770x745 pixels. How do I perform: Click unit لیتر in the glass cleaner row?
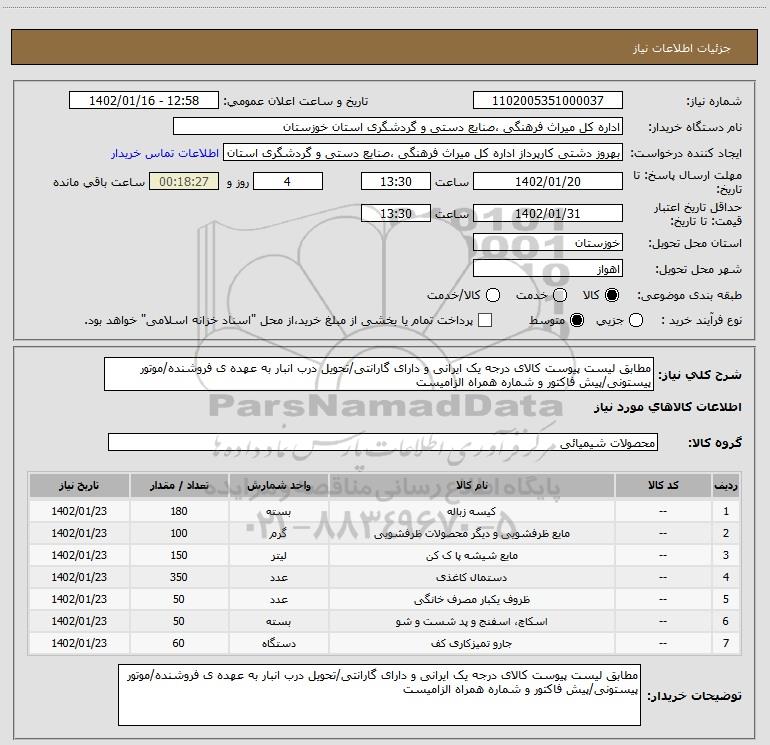[278, 555]
